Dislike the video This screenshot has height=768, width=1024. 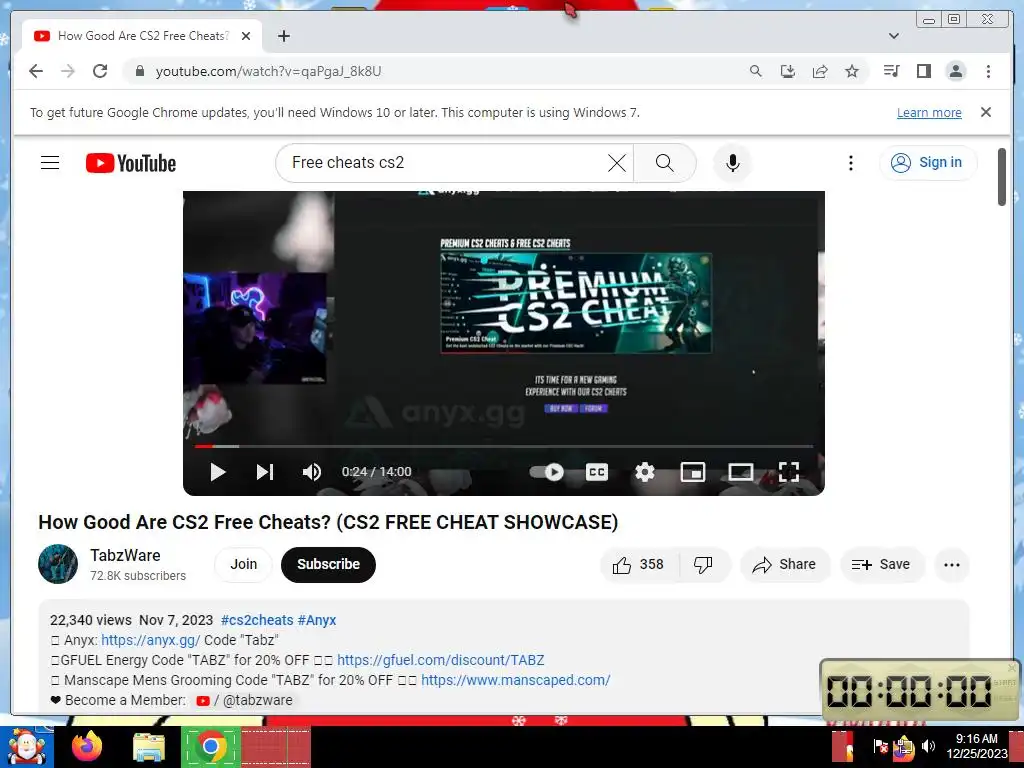click(x=703, y=565)
